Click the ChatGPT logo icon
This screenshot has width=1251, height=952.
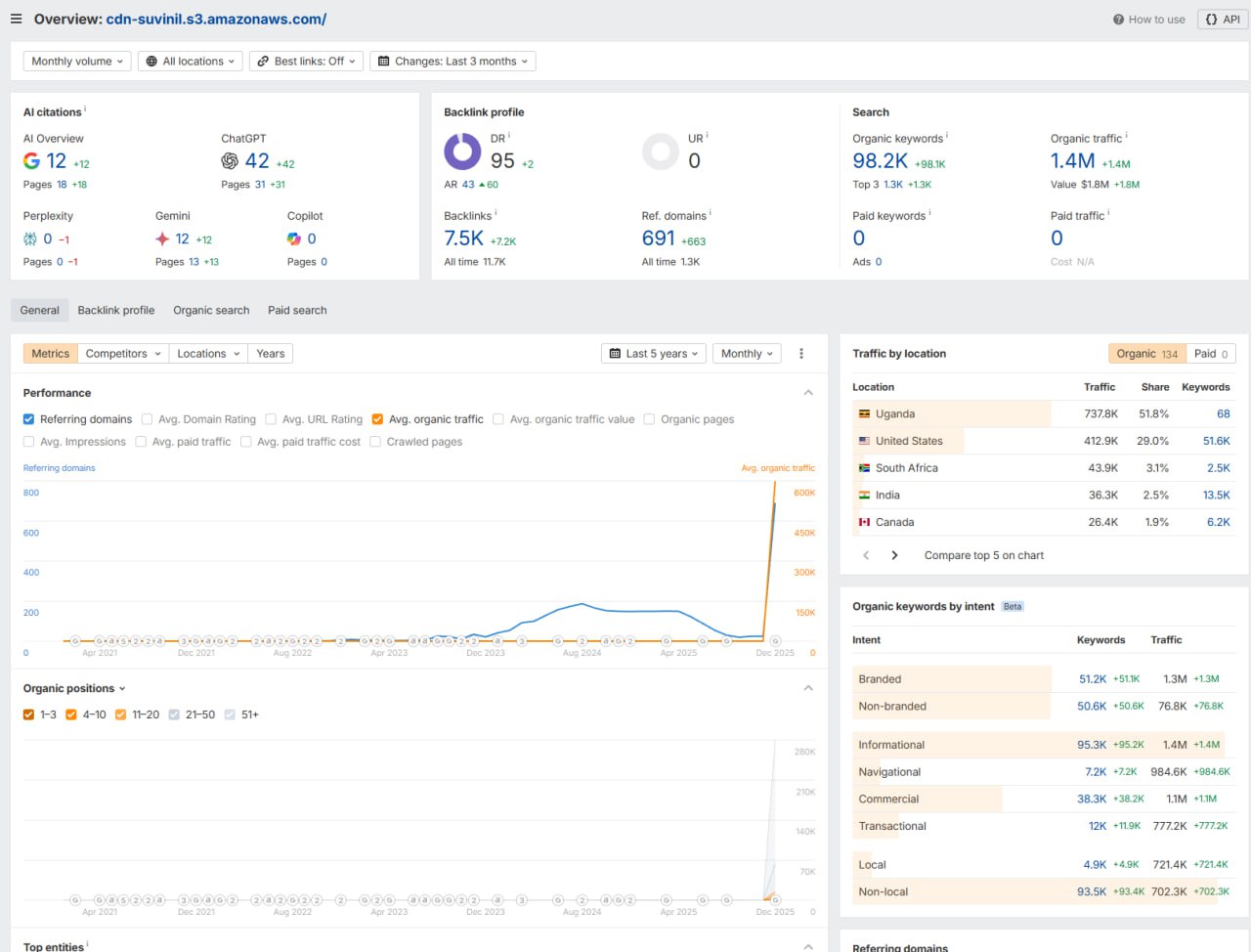tap(230, 161)
